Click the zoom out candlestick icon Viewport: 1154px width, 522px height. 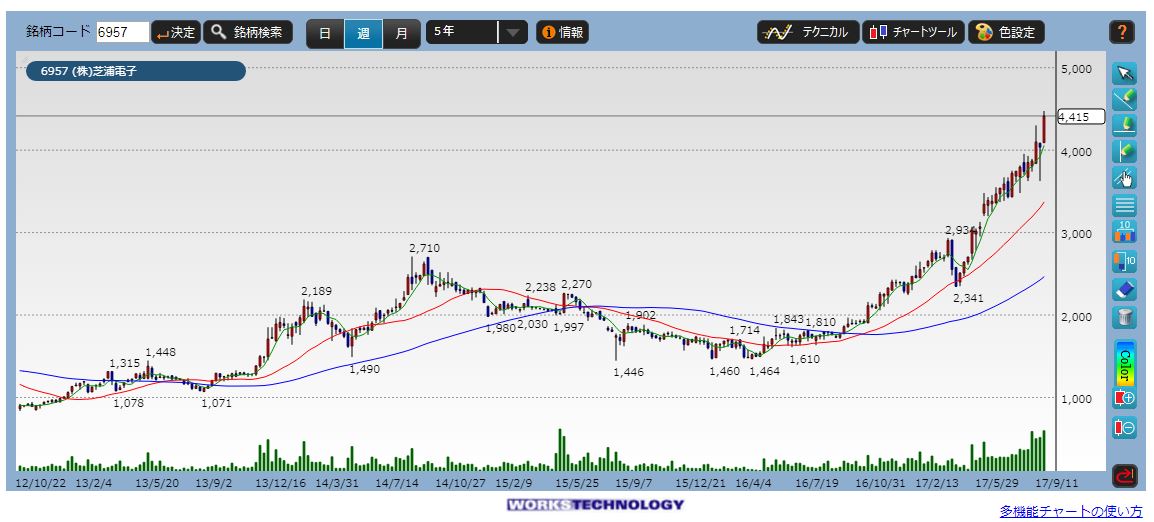(1124, 427)
